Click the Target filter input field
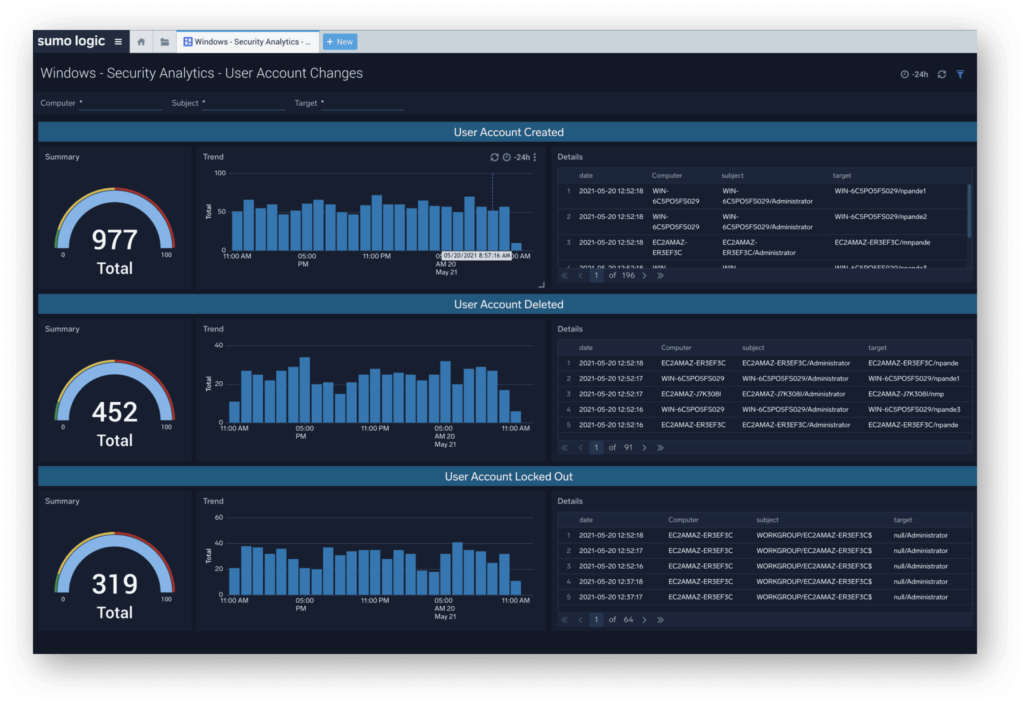 (x=364, y=103)
